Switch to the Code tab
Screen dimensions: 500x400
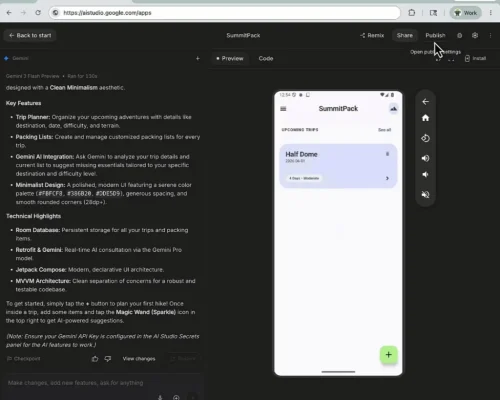[x=266, y=58]
